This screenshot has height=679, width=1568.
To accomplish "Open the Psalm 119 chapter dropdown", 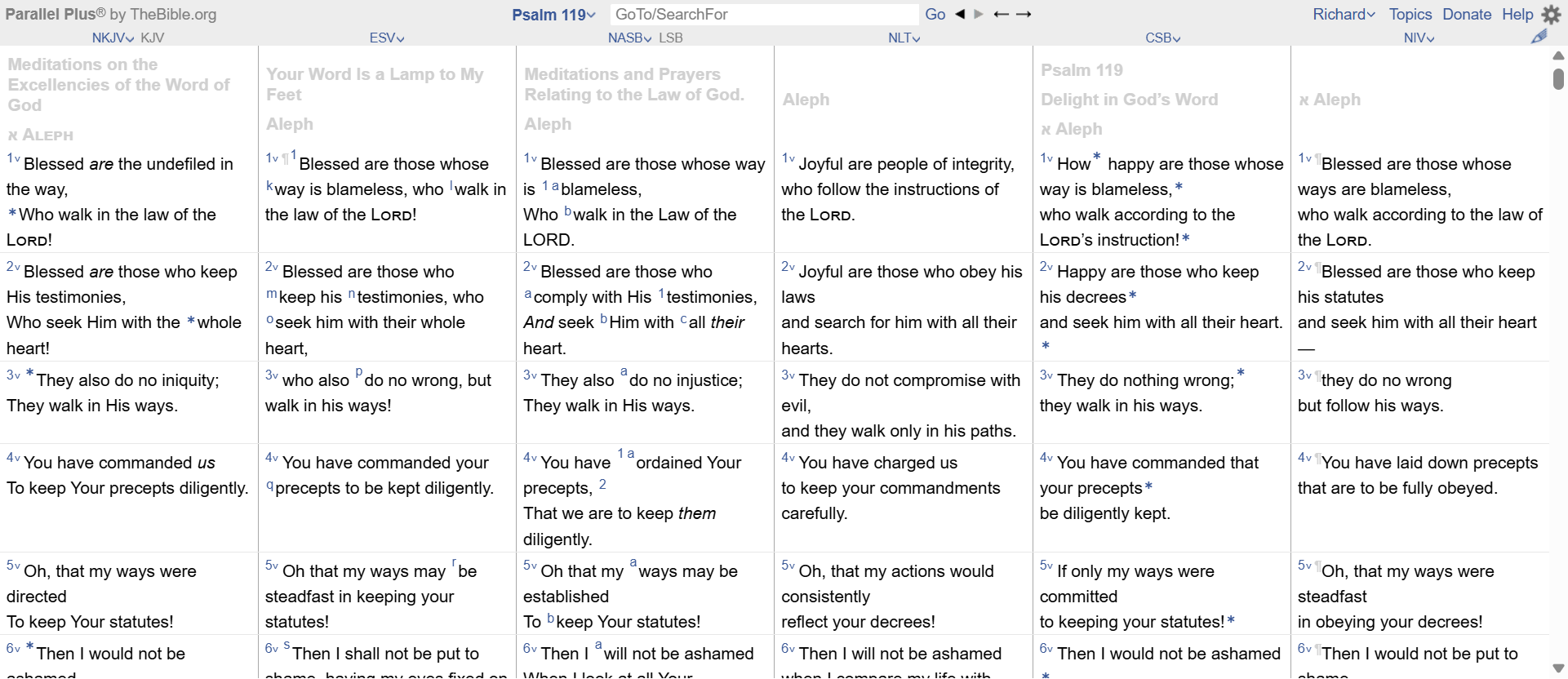I will [554, 15].
